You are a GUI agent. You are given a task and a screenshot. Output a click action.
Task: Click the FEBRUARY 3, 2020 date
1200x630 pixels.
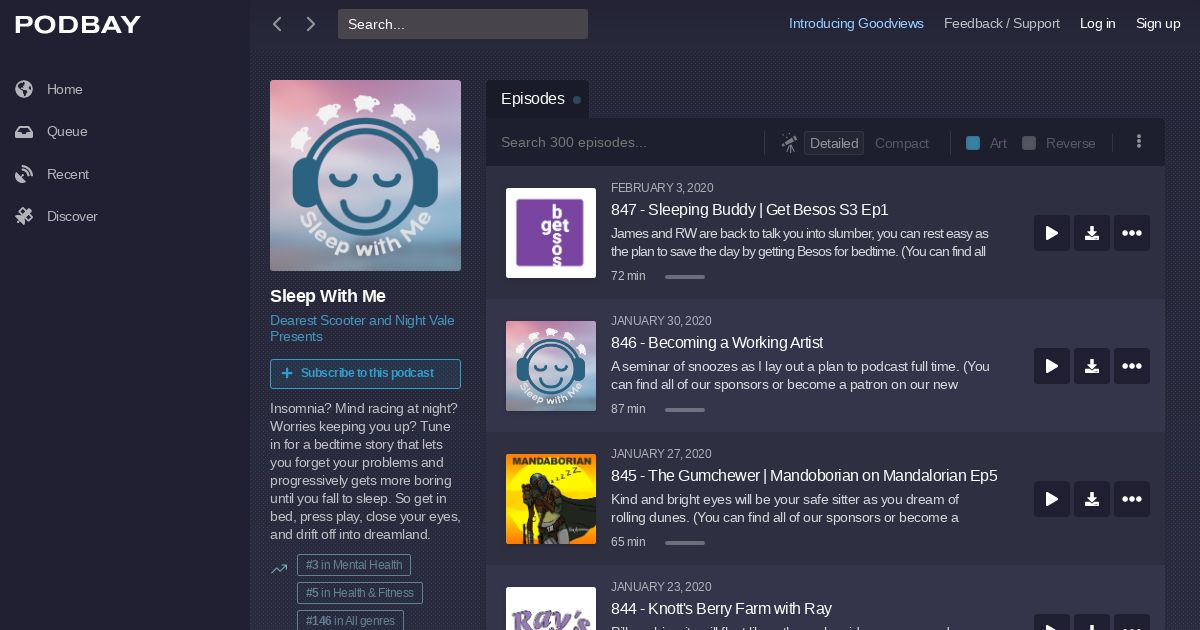tap(662, 188)
